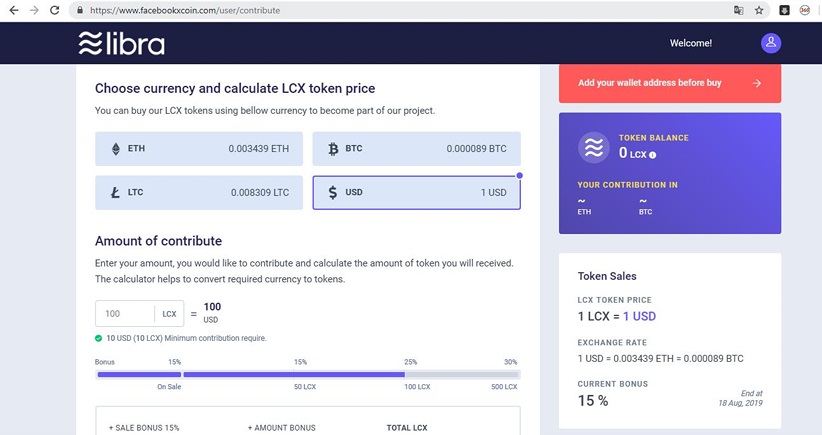This screenshot has height=435, width=822.
Task: Click the browser back arrow
Action: point(13,10)
